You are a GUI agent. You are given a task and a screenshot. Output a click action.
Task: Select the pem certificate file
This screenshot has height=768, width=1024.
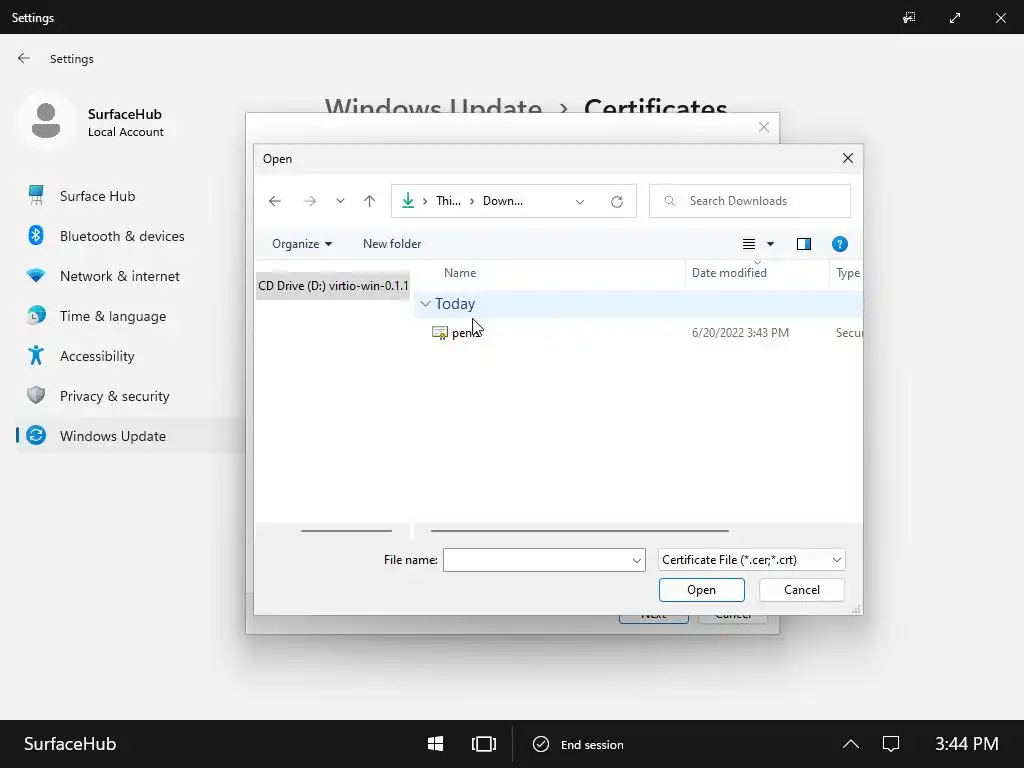[x=466, y=333]
